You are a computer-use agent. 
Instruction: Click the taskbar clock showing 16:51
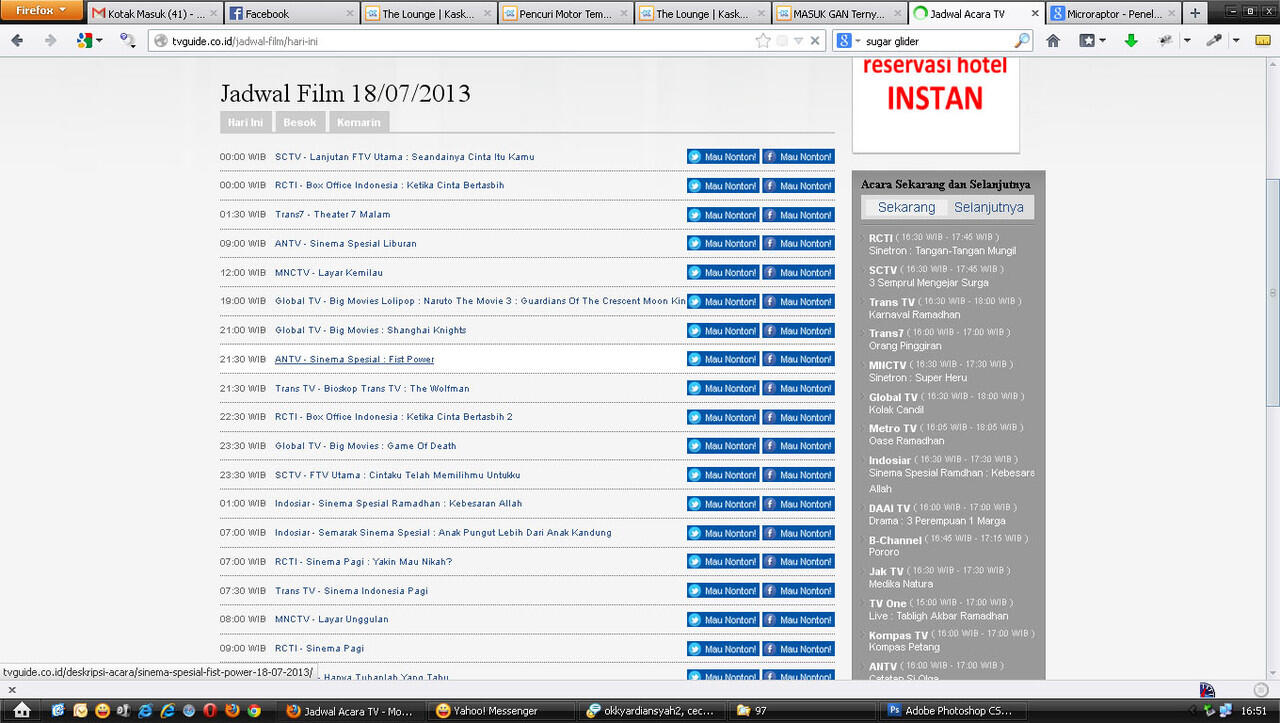pyautogui.click(x=1253, y=711)
